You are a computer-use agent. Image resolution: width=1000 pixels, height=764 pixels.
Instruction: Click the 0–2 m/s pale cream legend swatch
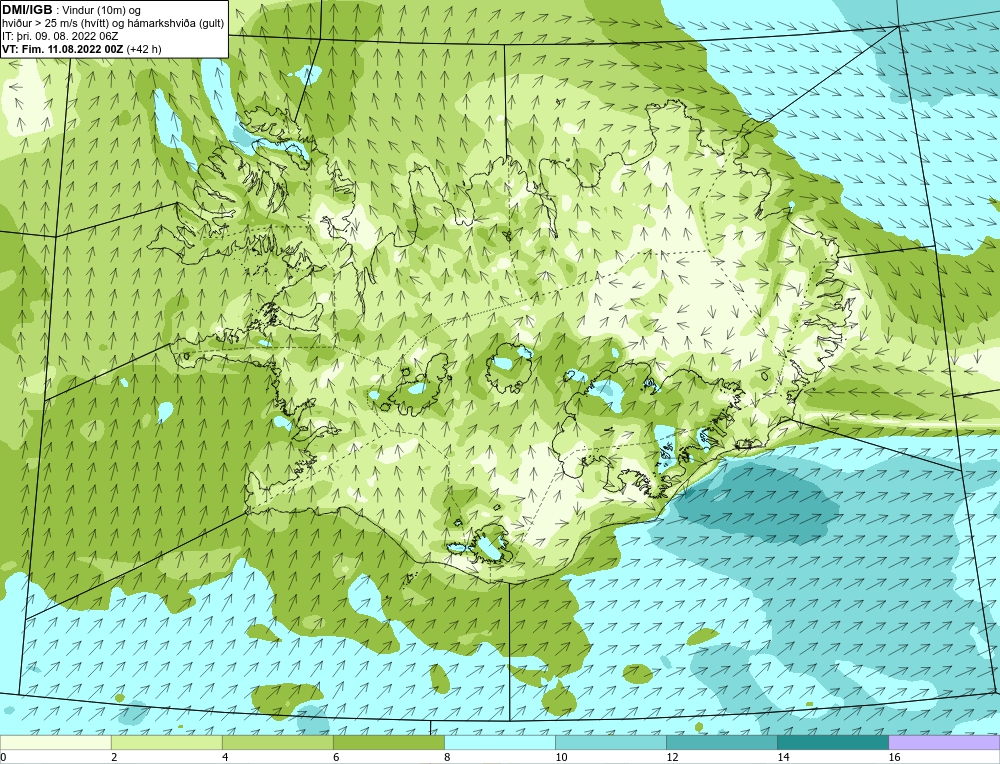coord(55,743)
